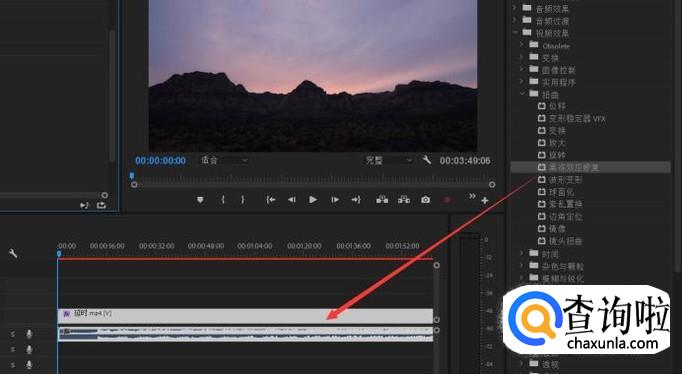Collapse the 视频效果 folder
The image size is (682, 374).
(515, 32)
